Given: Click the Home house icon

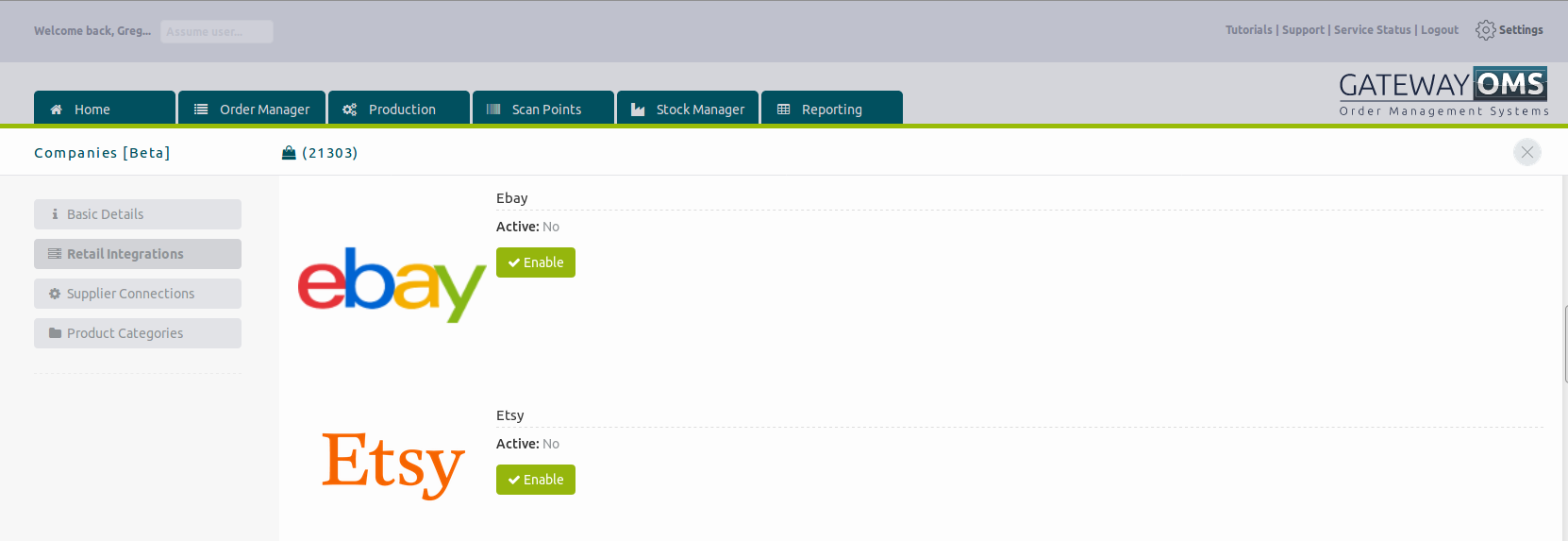Looking at the screenshot, I should (x=56, y=110).
